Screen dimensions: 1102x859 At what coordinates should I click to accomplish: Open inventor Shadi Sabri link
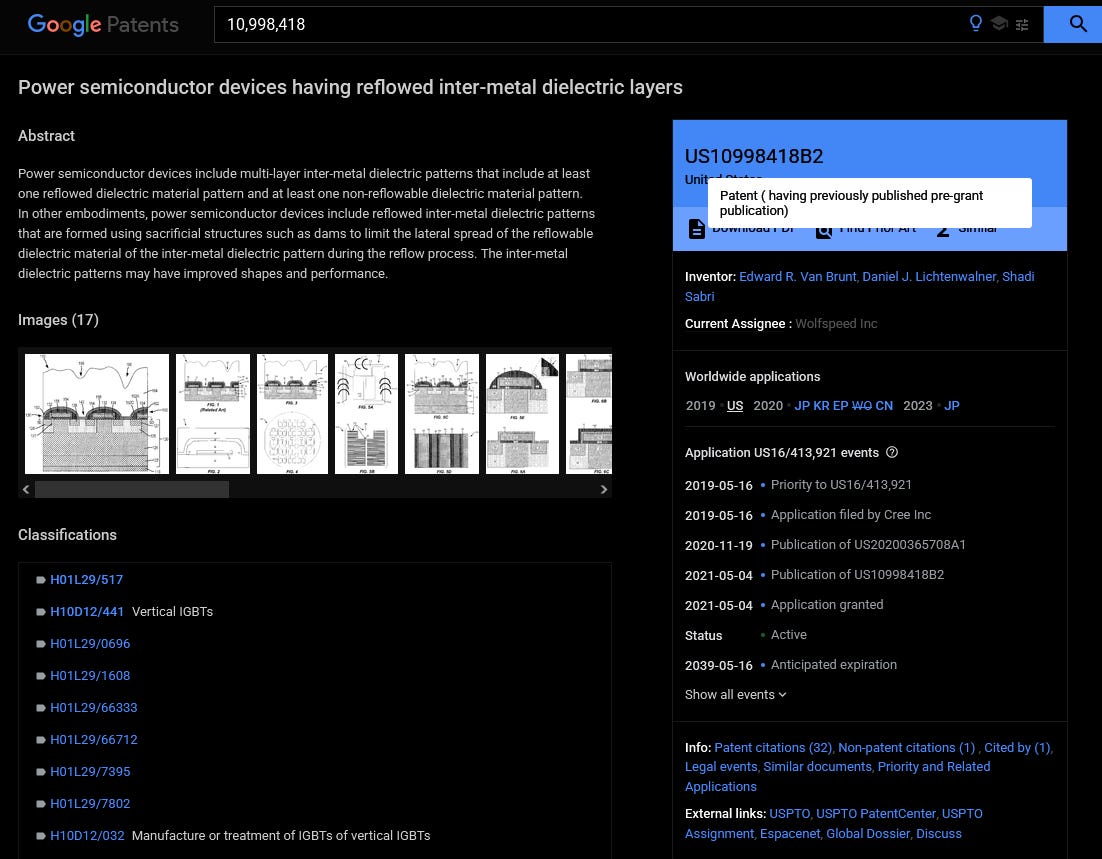pyautogui.click(x=1018, y=276)
